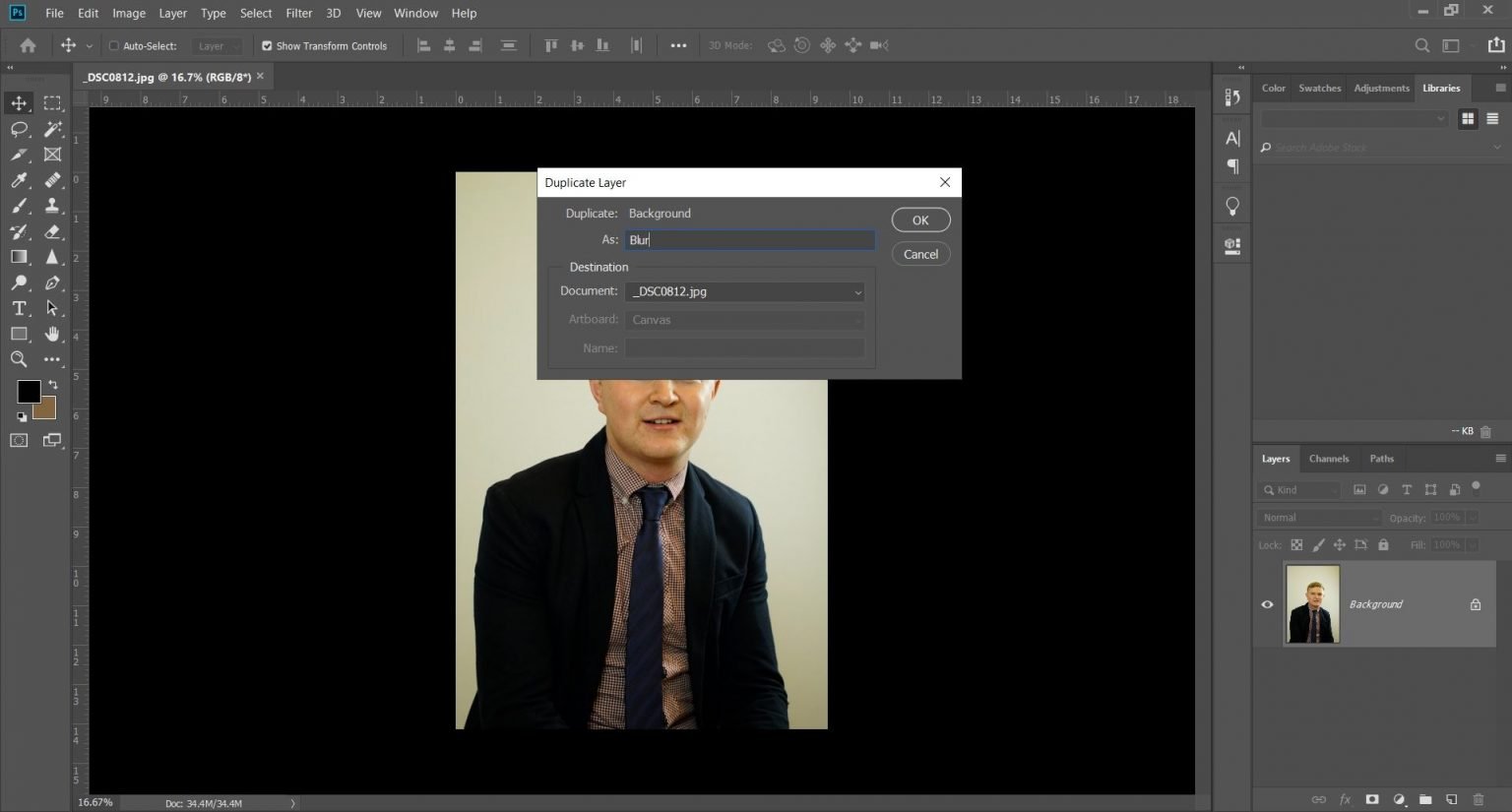Open the Character panel icon

pyautogui.click(x=1232, y=139)
